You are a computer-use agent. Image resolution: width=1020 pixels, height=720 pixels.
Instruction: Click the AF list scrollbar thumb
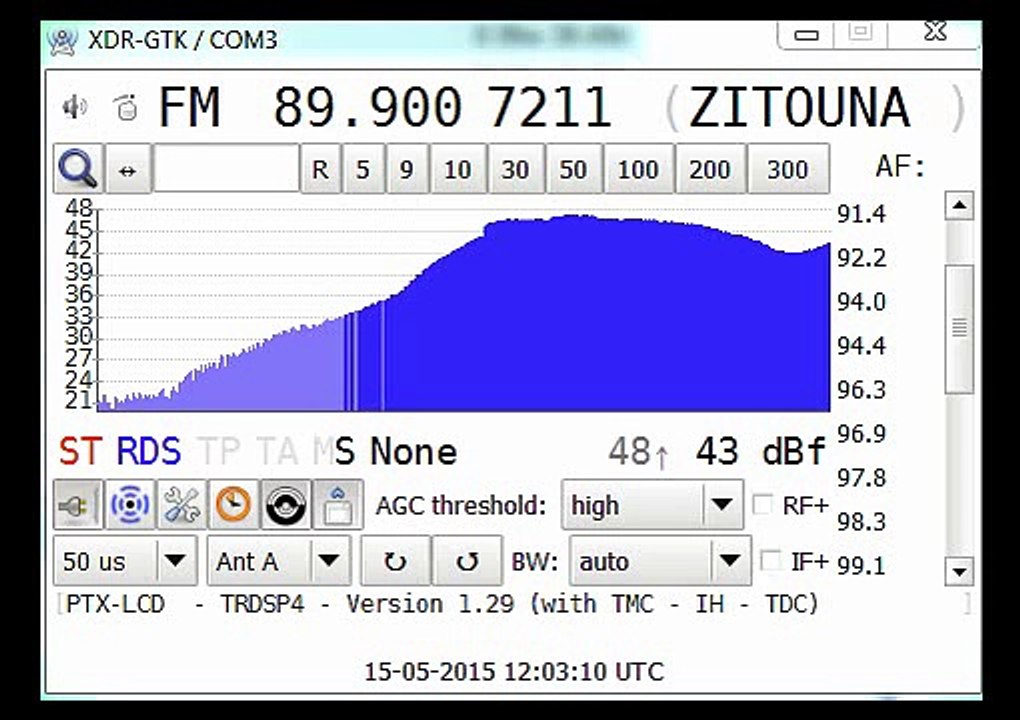960,329
